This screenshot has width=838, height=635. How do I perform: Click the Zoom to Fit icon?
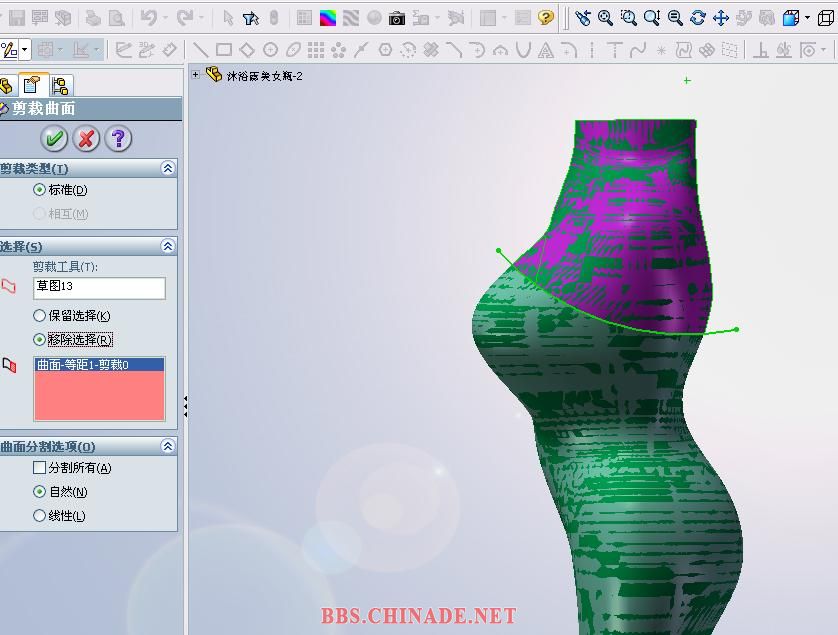click(x=606, y=18)
